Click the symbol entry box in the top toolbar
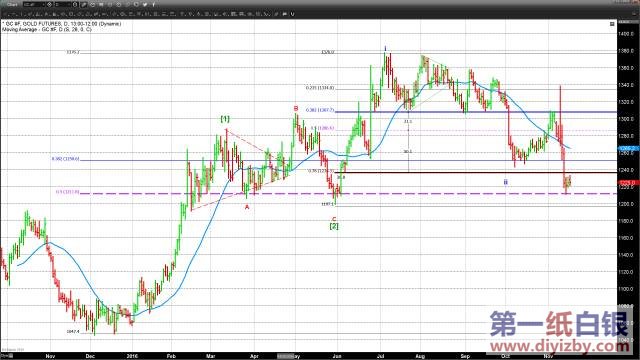Image resolution: width=640 pixels, height=360 pixels. click(x=34, y=4)
